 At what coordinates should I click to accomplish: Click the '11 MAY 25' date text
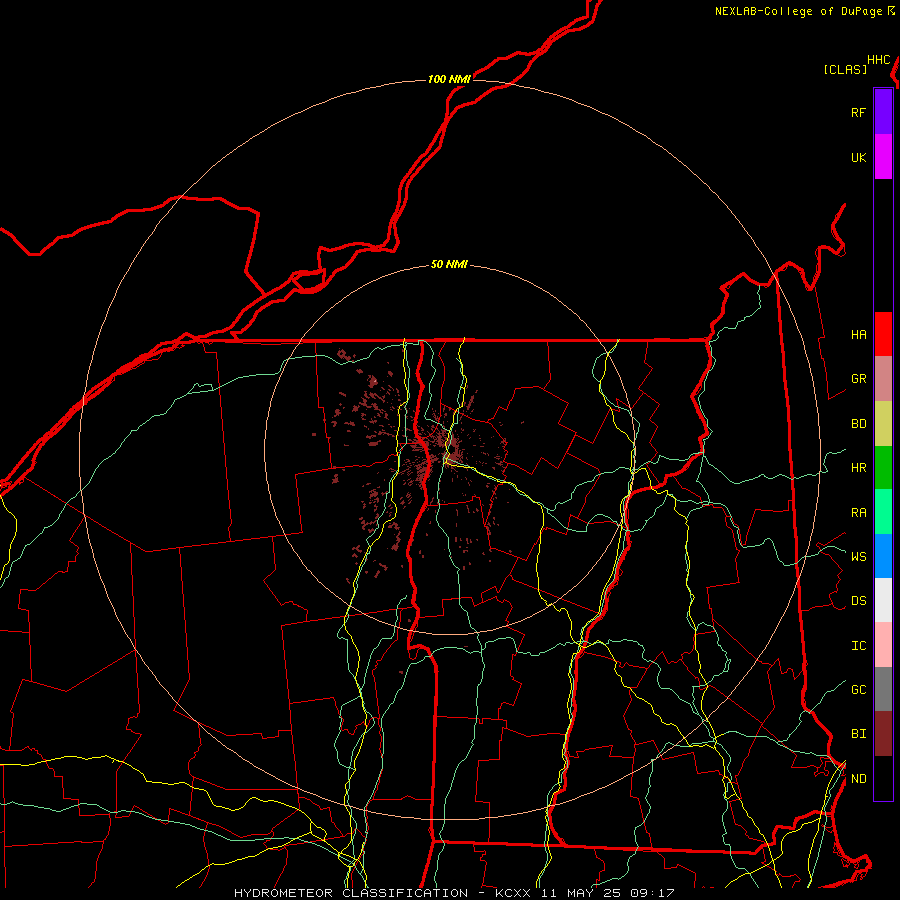[x=580, y=893]
